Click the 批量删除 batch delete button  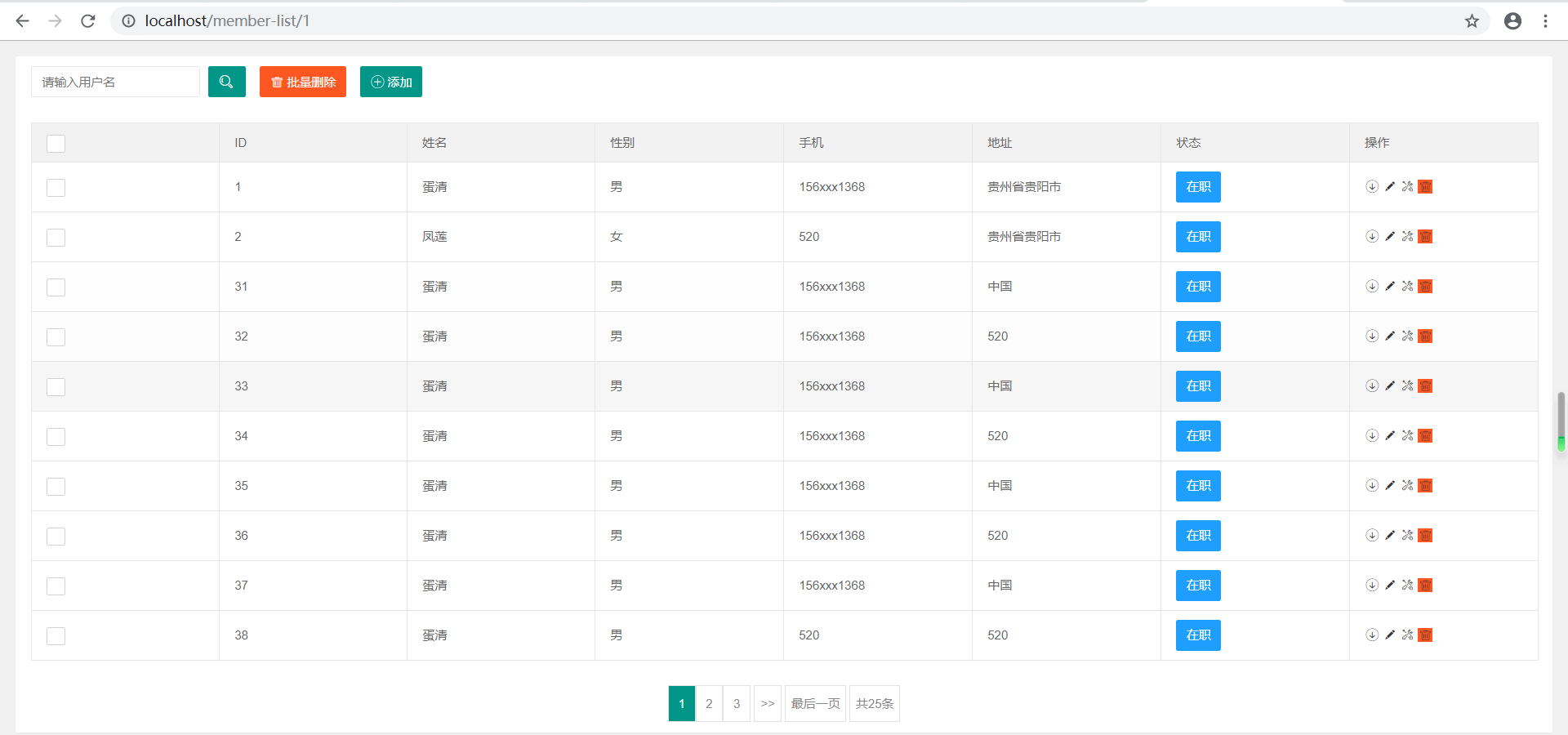[x=303, y=82]
